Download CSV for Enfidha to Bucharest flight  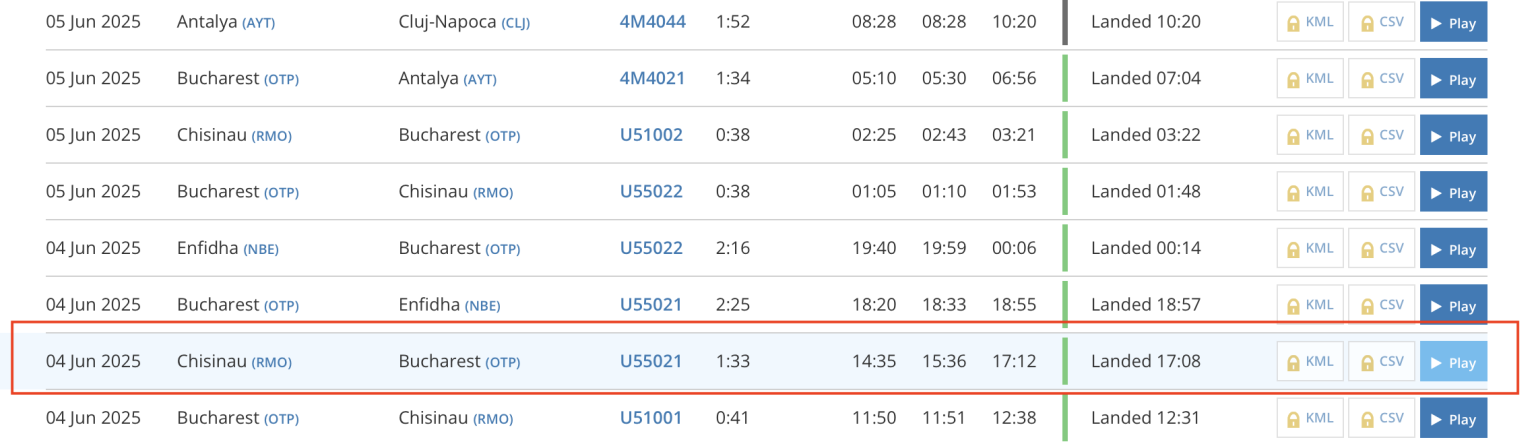coord(1381,249)
